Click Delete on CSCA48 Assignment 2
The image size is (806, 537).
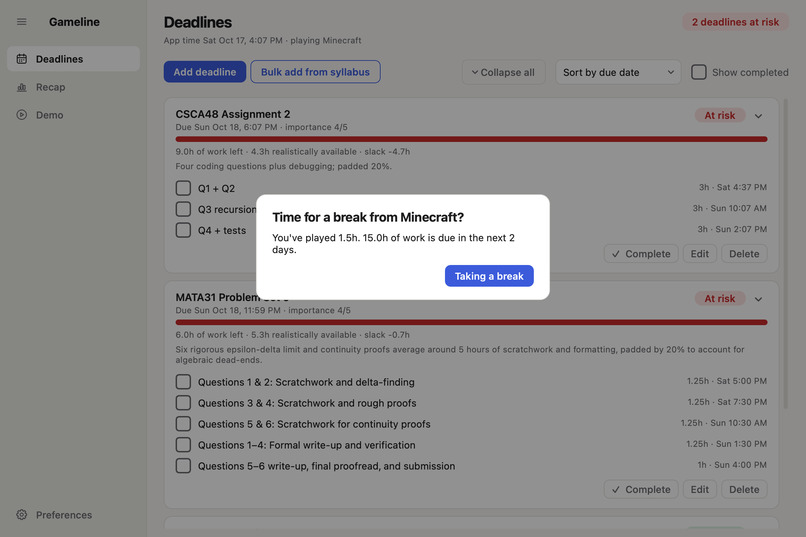744,254
